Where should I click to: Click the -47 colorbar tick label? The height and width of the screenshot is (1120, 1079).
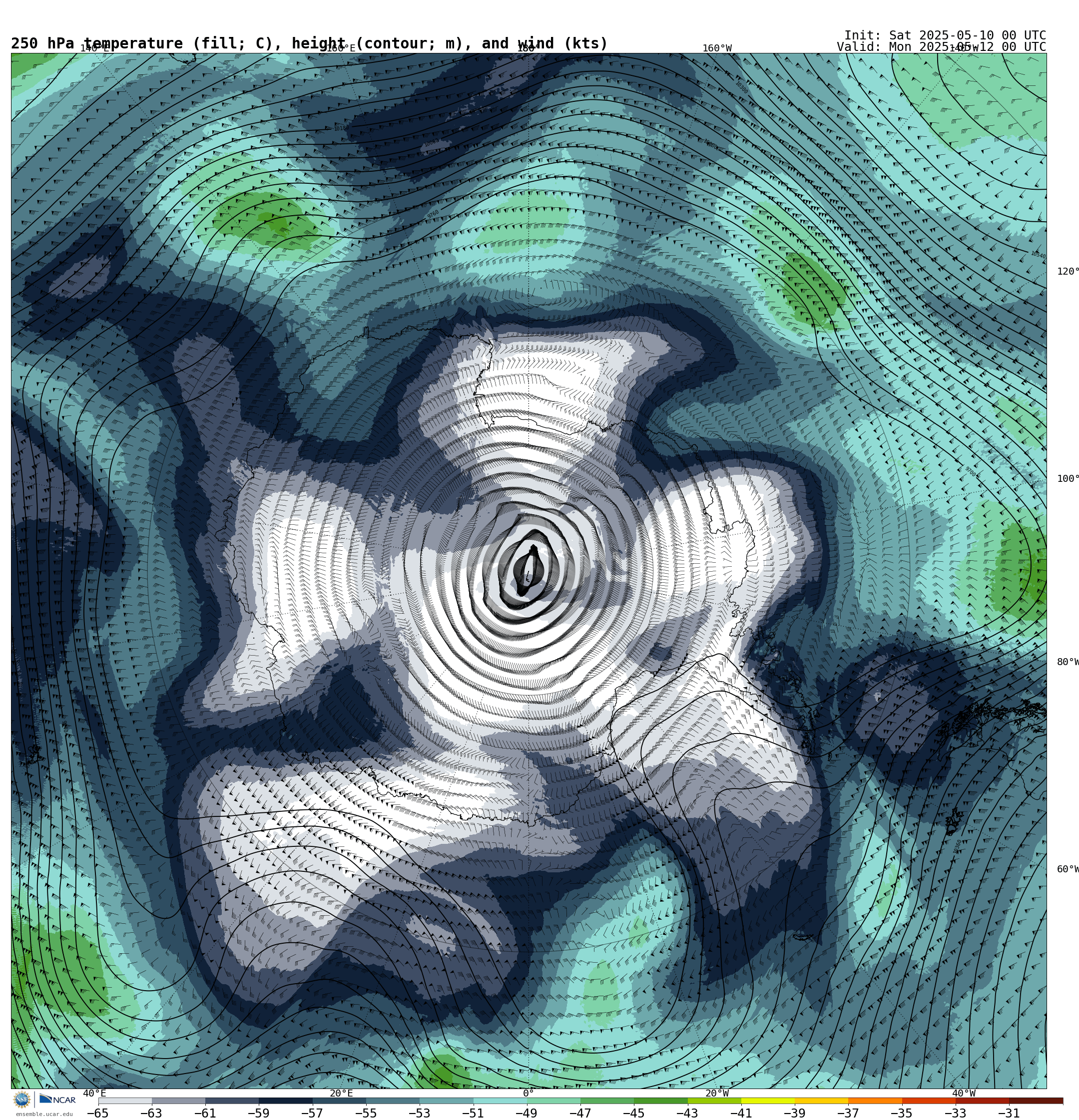pos(580,1113)
